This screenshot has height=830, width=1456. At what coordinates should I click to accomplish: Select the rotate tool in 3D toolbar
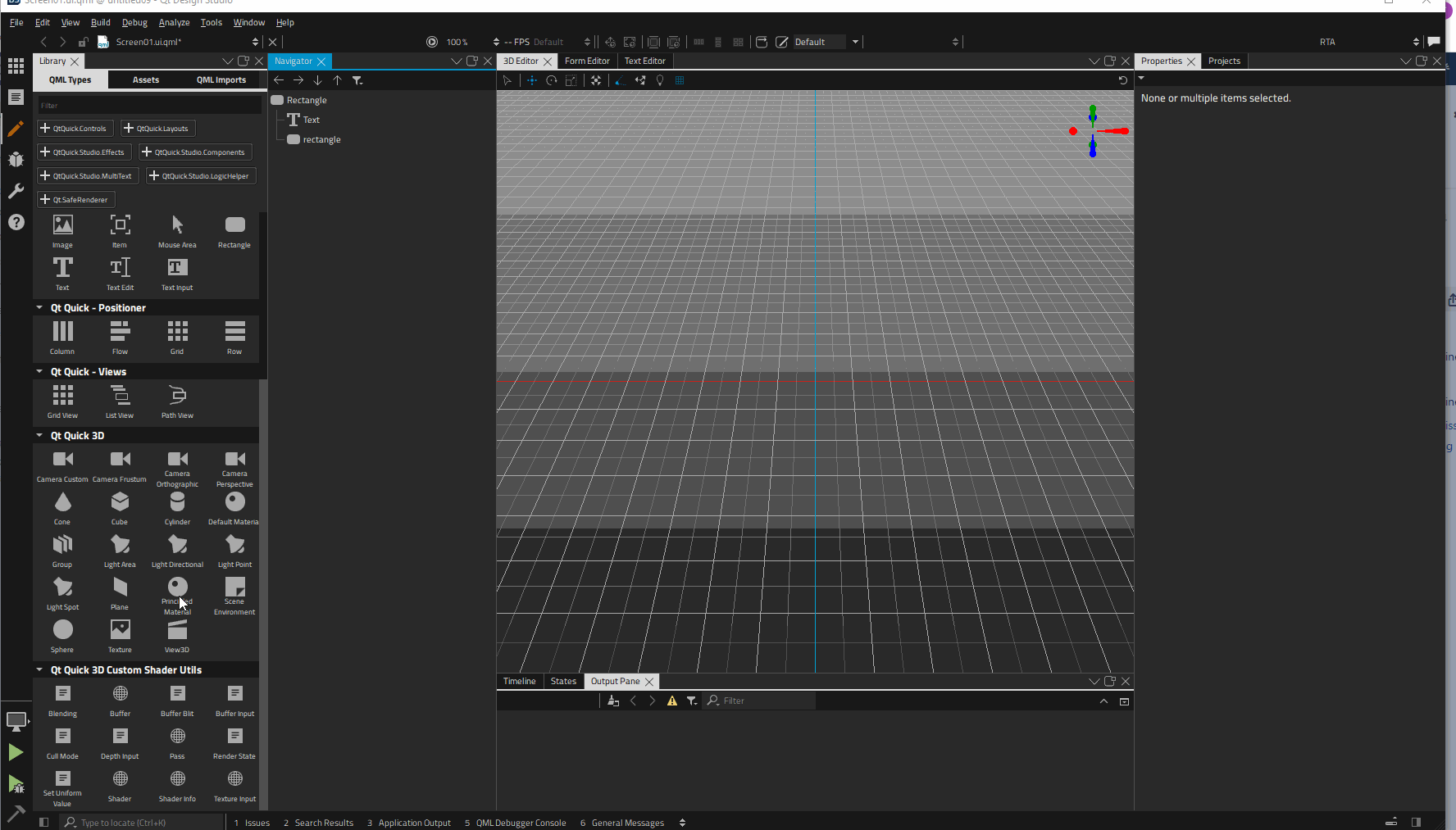(x=551, y=80)
